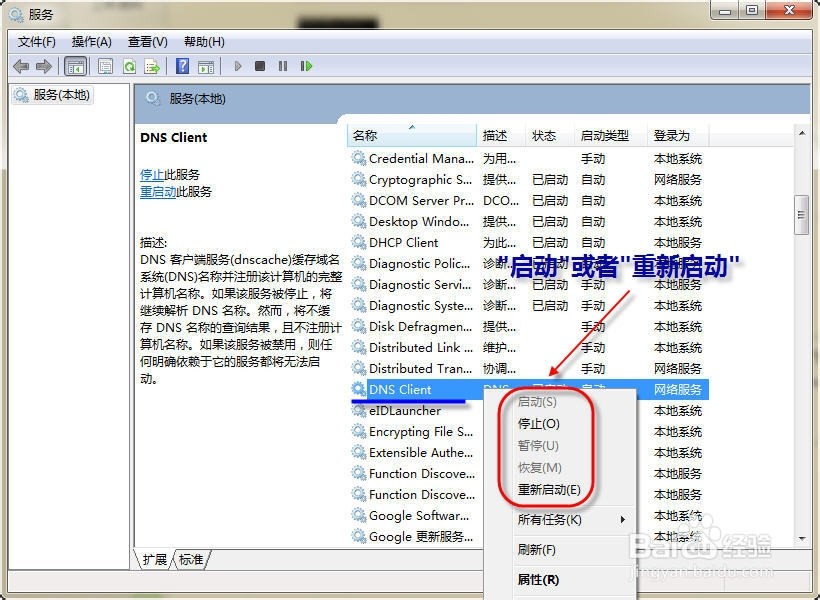
Task: Select 服务(本地) in the left tree
Action: point(61,95)
